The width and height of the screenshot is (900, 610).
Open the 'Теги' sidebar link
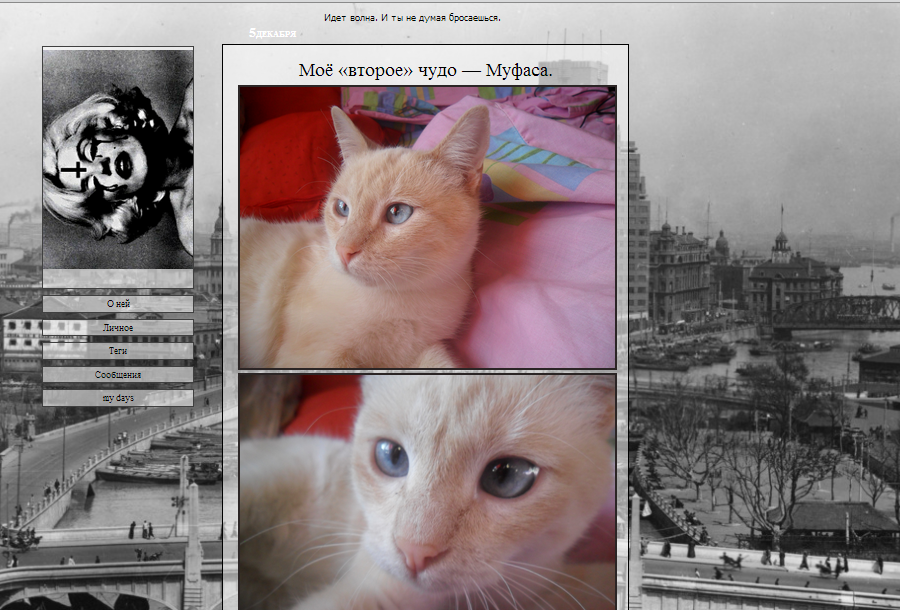click(x=118, y=351)
